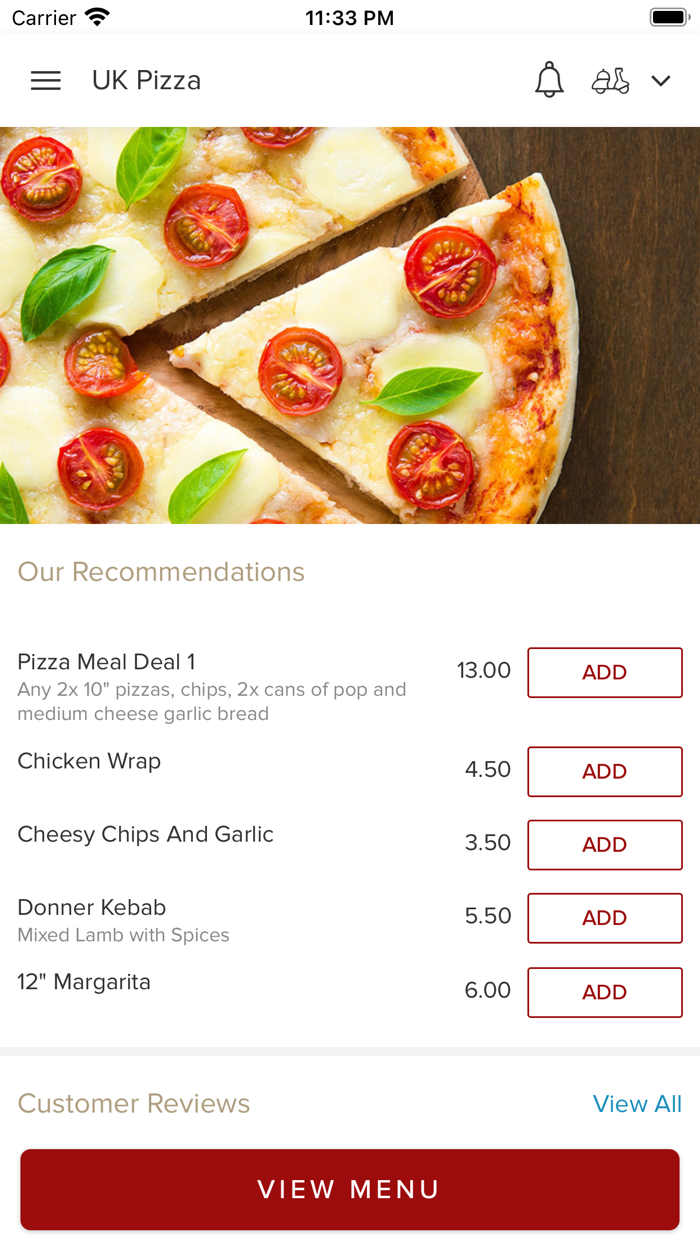Add Pizza Meal Deal 1 to order

tap(604, 672)
